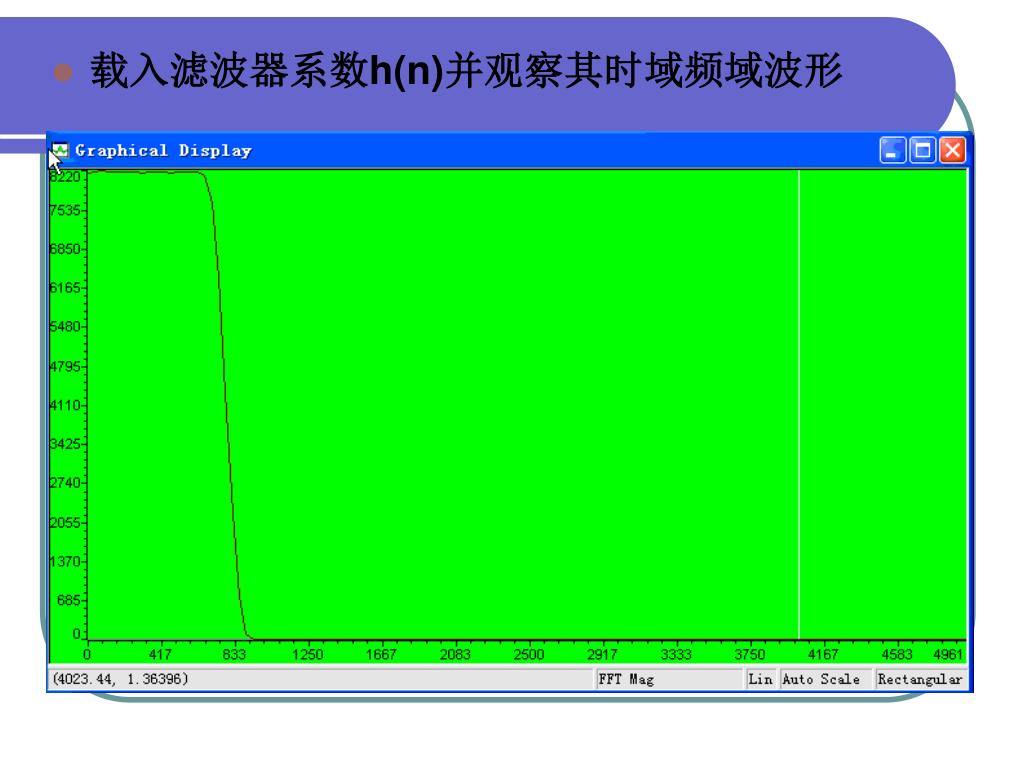Image resolution: width=1024 pixels, height=768 pixels.
Task: Click the Graphical Display title bar text
Action: (x=163, y=150)
